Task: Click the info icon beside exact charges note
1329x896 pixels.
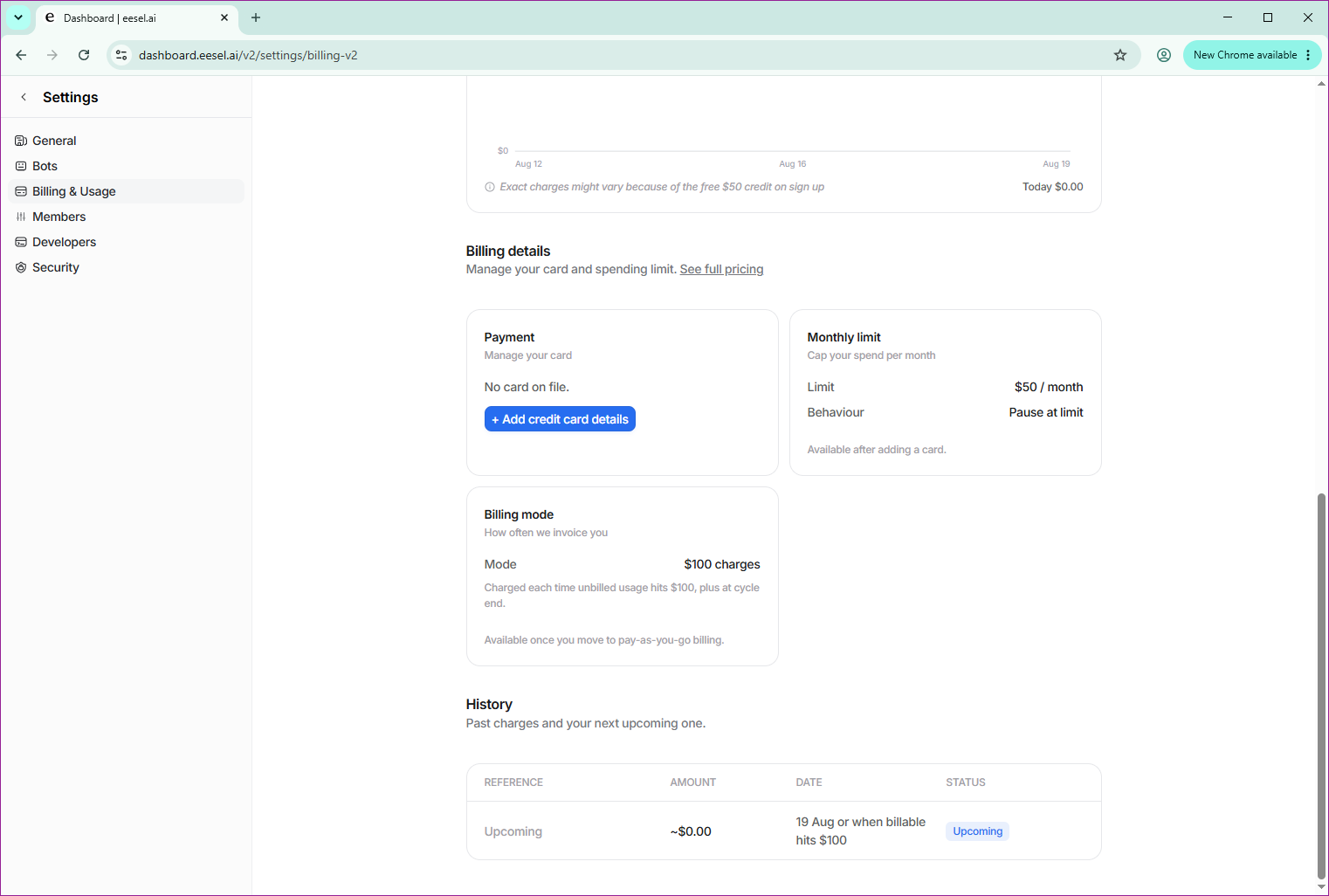Action: point(490,187)
